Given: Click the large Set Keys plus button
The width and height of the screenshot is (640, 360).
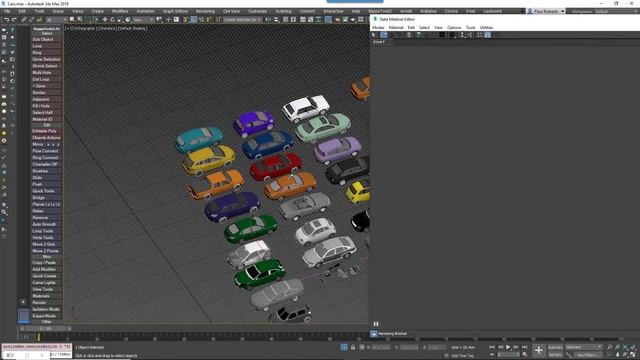Looking at the screenshot, I should tap(539, 350).
